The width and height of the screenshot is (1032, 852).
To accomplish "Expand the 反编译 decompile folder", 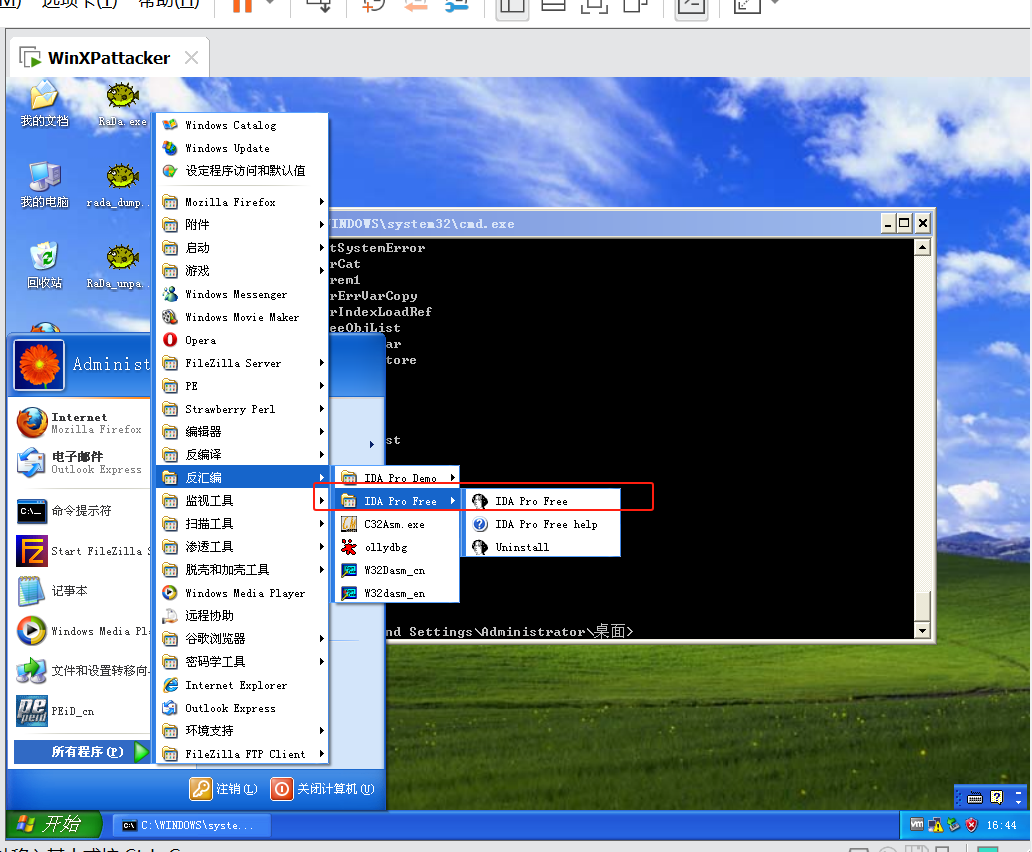I will [242, 455].
